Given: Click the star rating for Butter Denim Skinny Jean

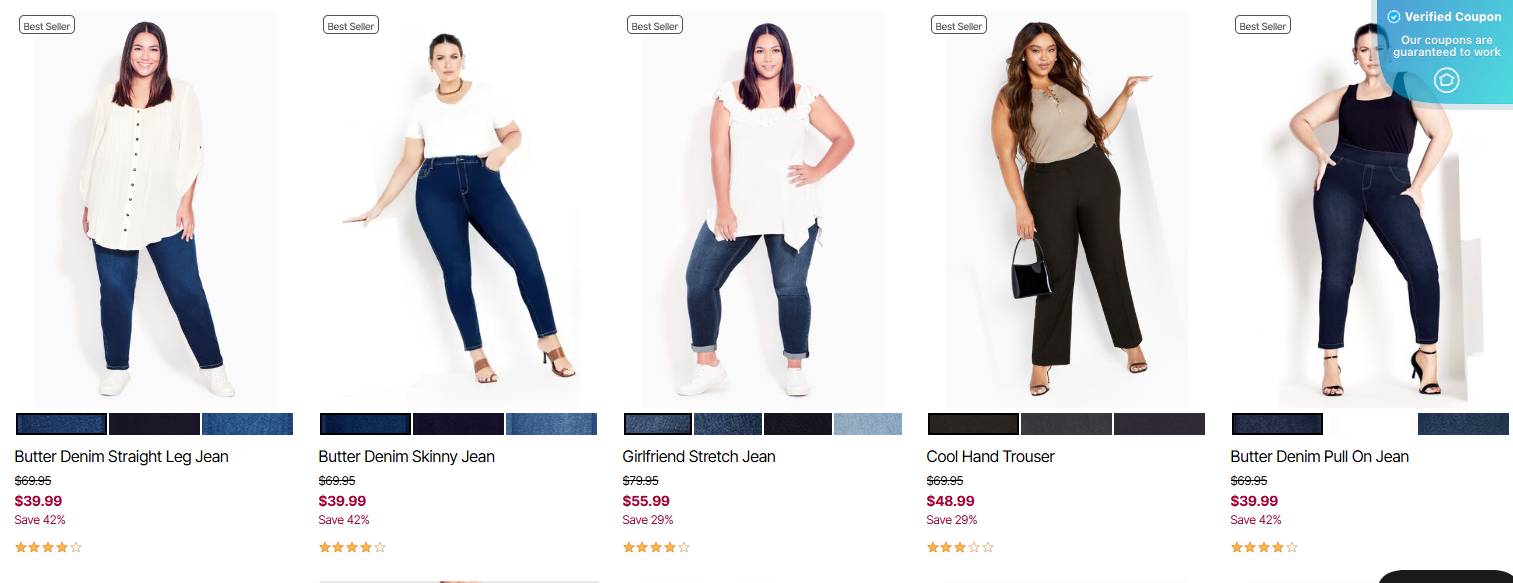Looking at the screenshot, I should click(x=351, y=547).
